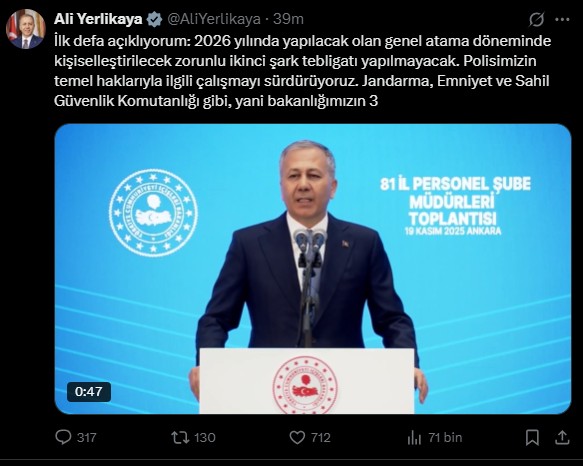Viewport: 583px width, 466px height.
Task: Play the video in the tweet
Action: click(313, 269)
